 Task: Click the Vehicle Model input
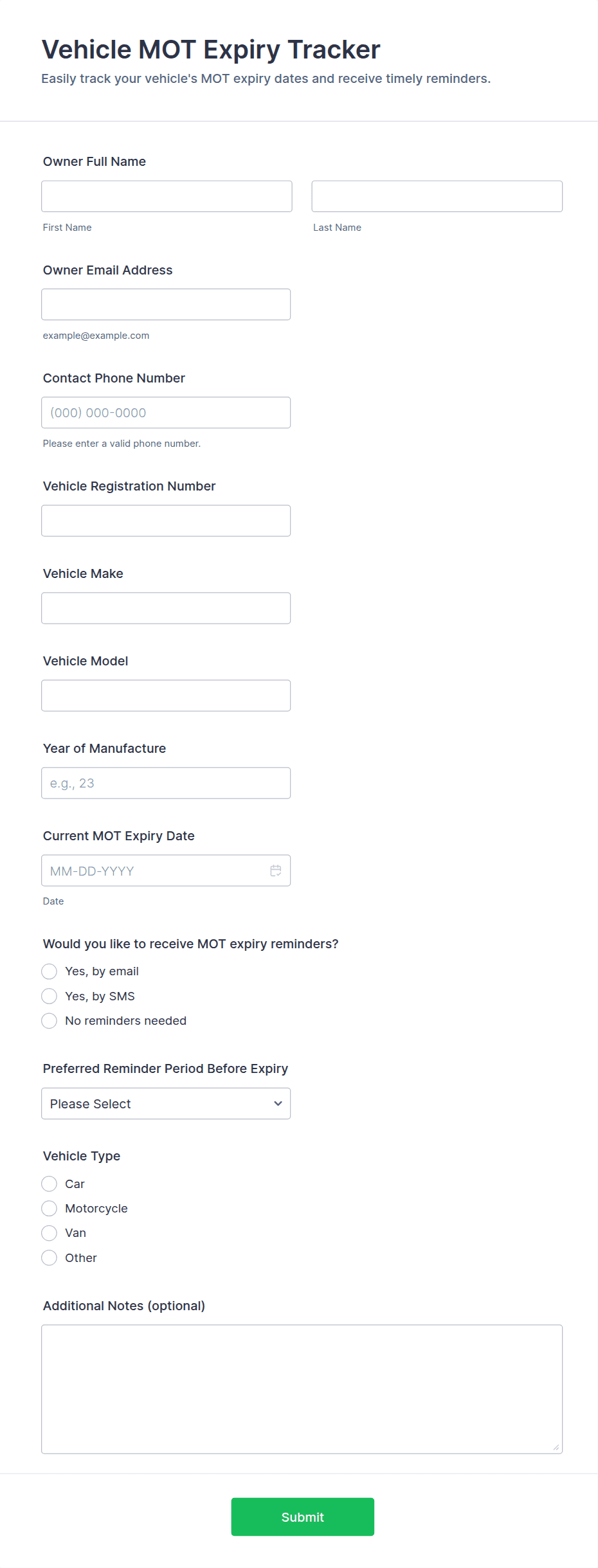[x=166, y=696]
